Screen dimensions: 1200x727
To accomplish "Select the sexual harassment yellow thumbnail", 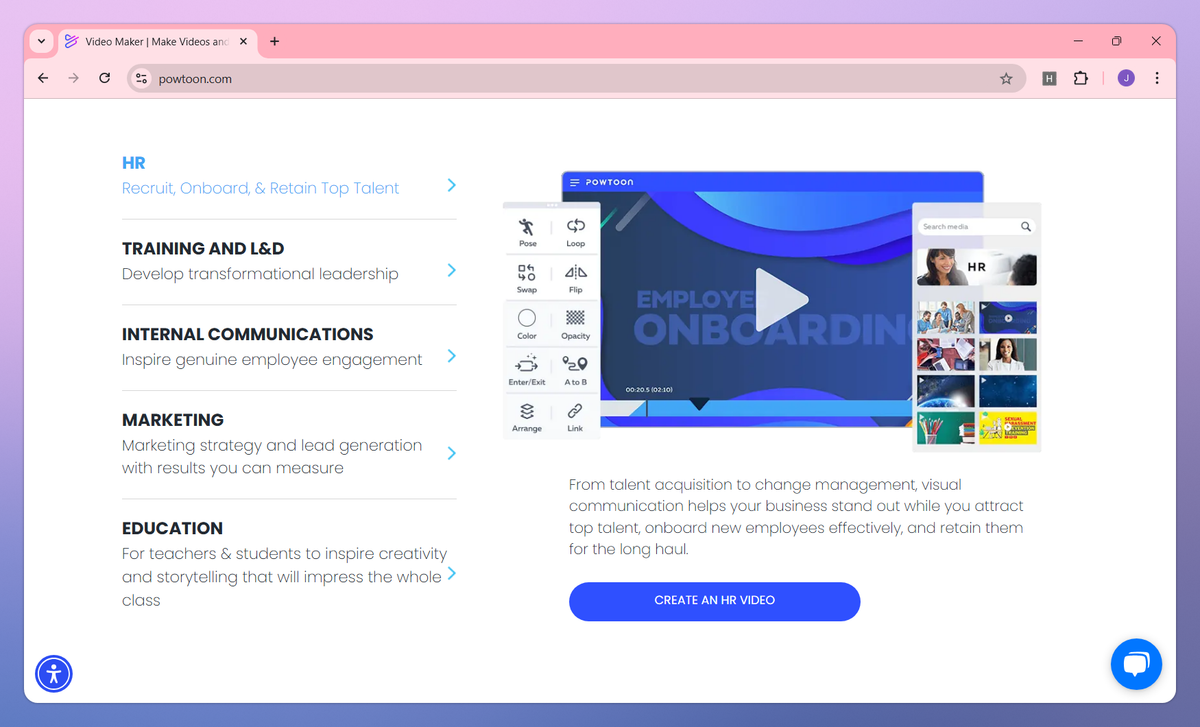I will coord(1008,428).
